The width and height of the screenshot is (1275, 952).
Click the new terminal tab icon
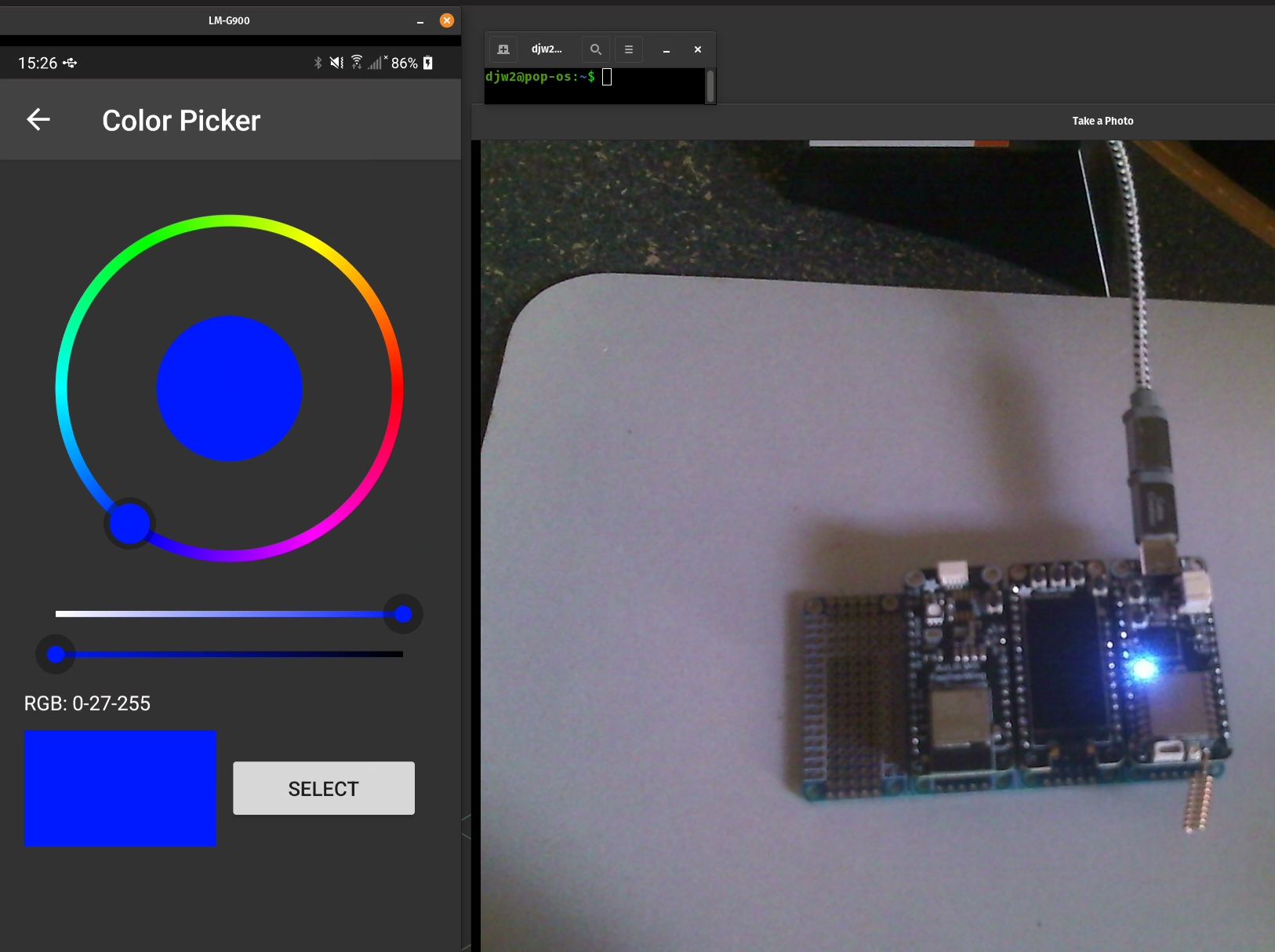coord(503,49)
